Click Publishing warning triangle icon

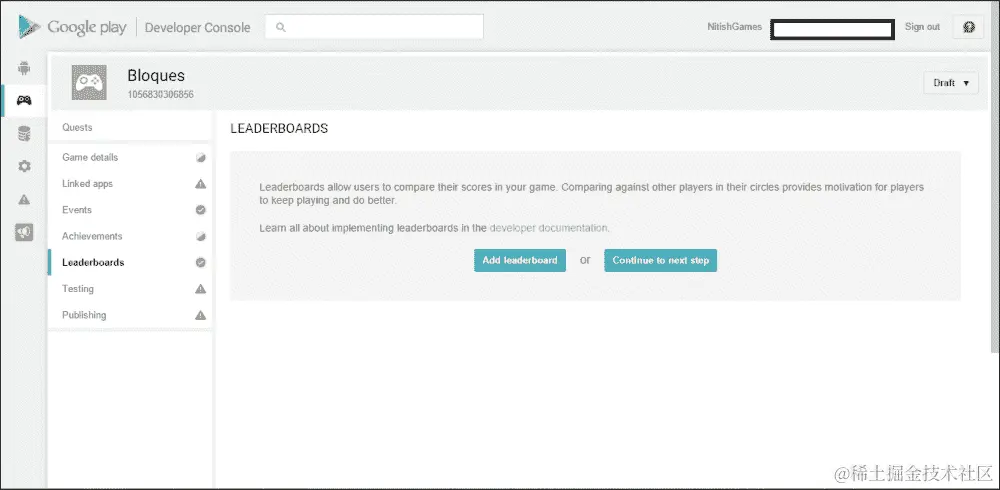point(200,315)
